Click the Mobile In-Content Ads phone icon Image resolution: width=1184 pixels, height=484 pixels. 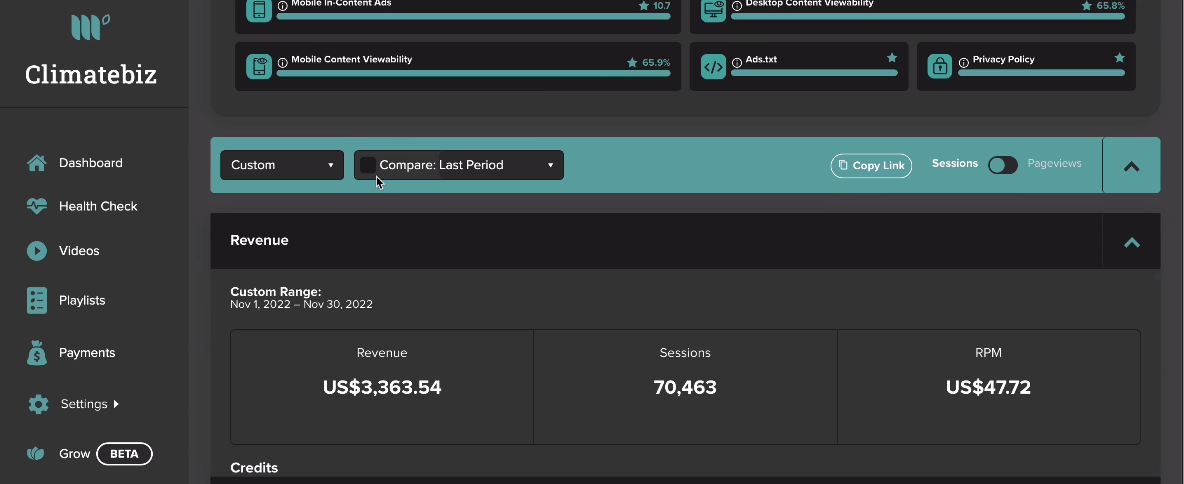click(x=259, y=10)
